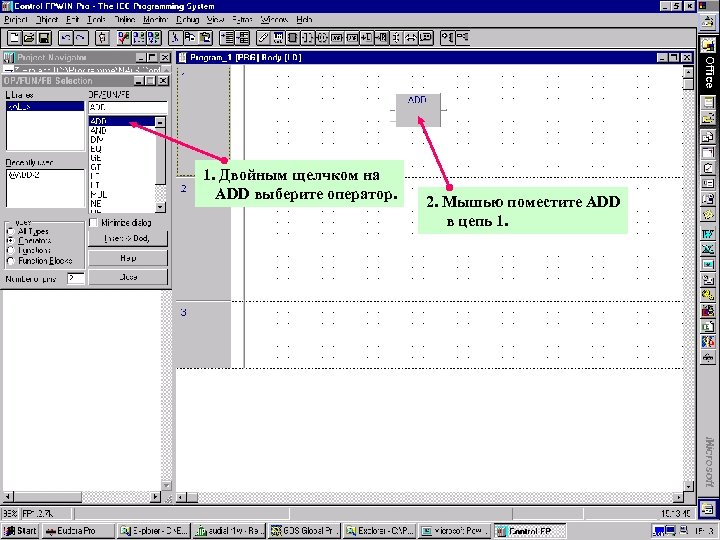Open the Edit menu
The width and height of the screenshot is (720, 540).
(73, 20)
